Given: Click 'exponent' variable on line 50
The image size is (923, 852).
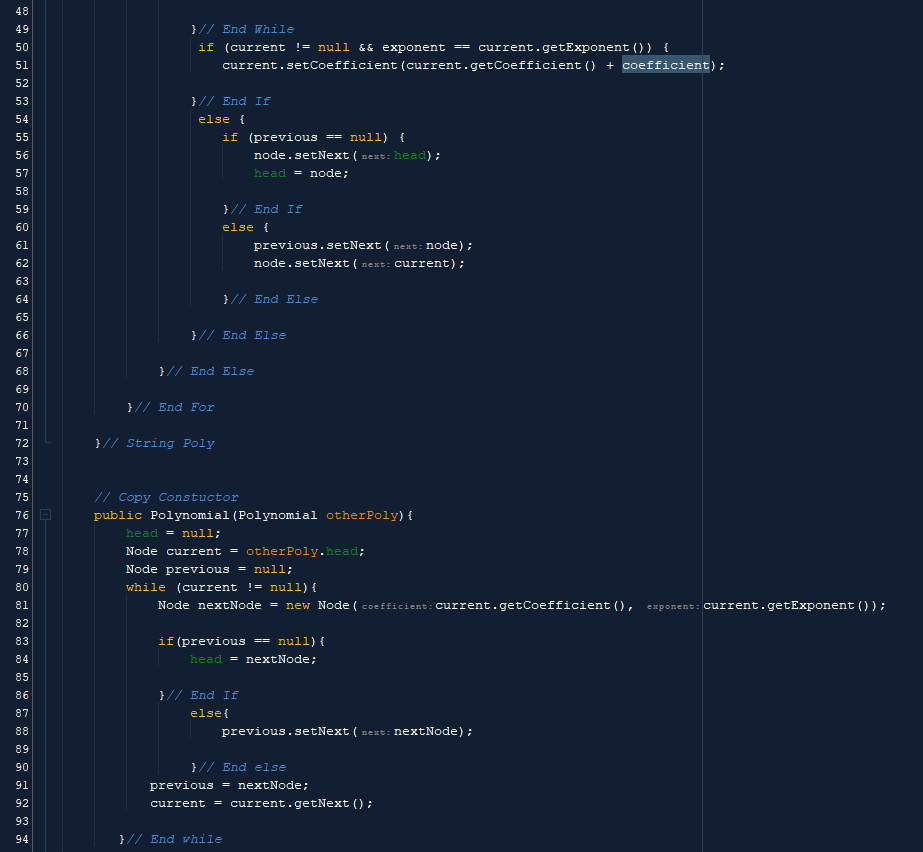Looking at the screenshot, I should (x=414, y=48).
